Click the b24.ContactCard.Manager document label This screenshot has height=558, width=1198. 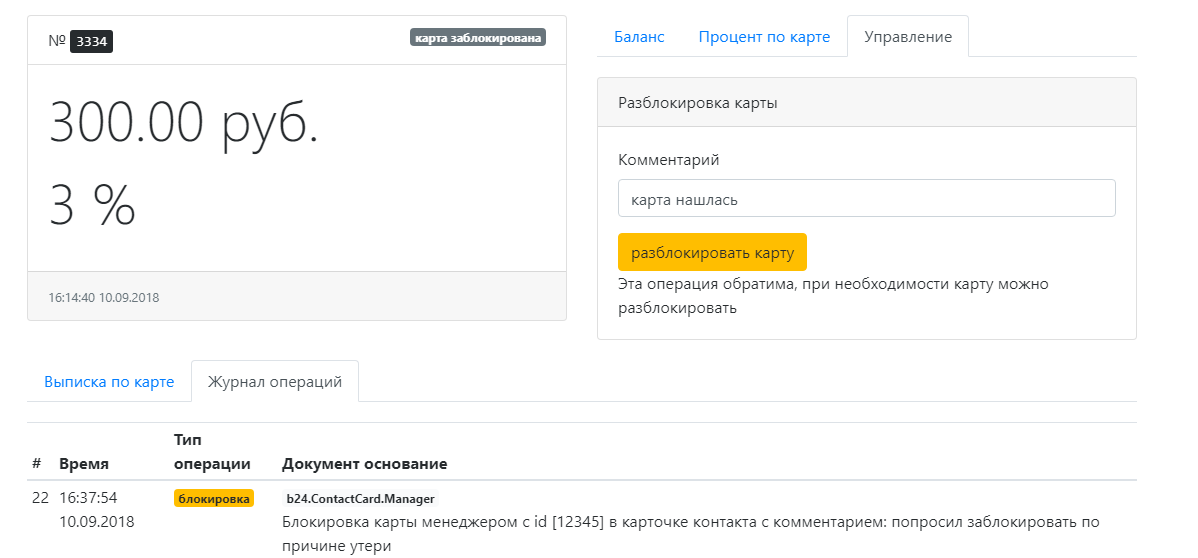click(360, 498)
